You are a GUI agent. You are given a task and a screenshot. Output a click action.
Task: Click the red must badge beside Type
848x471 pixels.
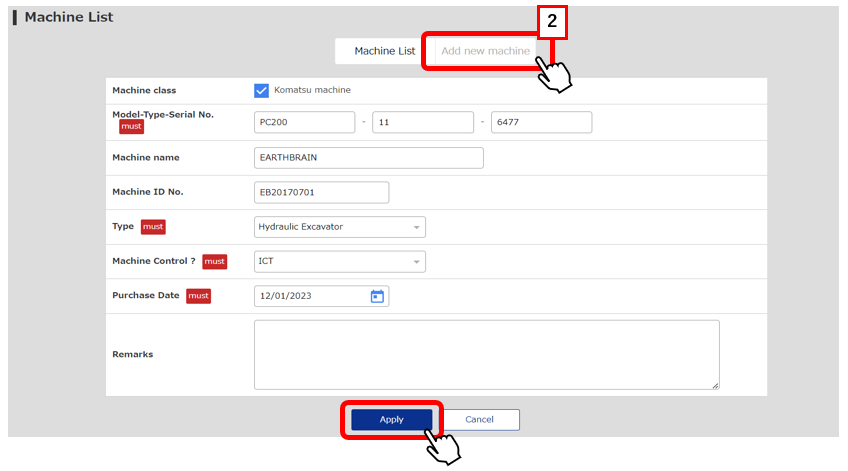[153, 227]
